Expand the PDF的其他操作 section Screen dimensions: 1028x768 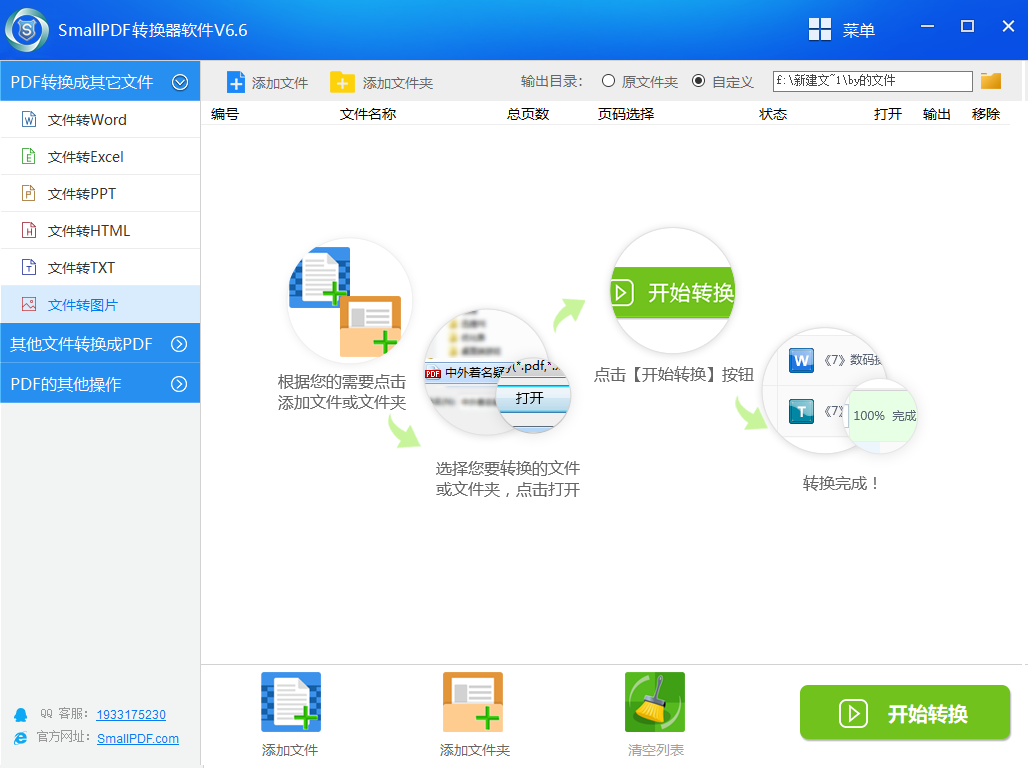(180, 384)
